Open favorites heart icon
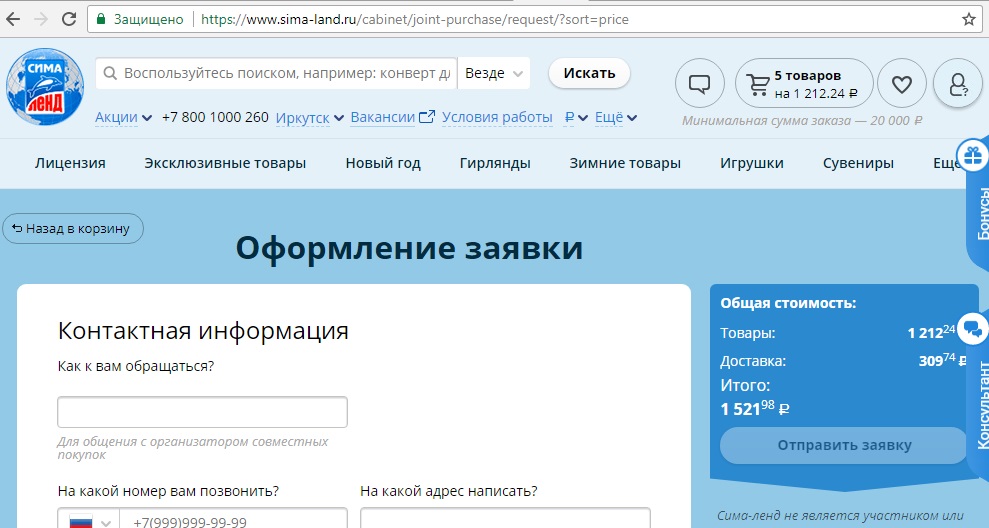 [901, 84]
